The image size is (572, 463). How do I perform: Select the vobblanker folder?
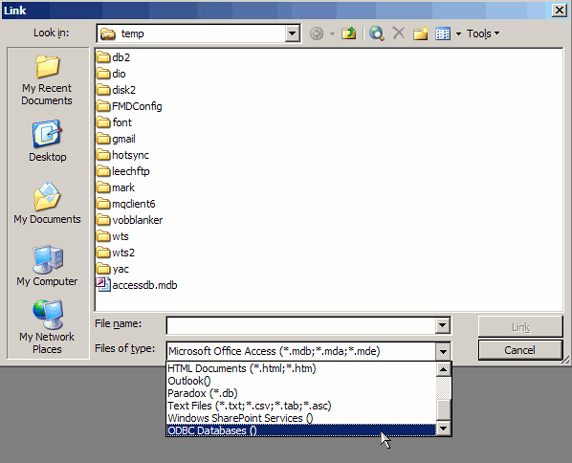(130, 220)
